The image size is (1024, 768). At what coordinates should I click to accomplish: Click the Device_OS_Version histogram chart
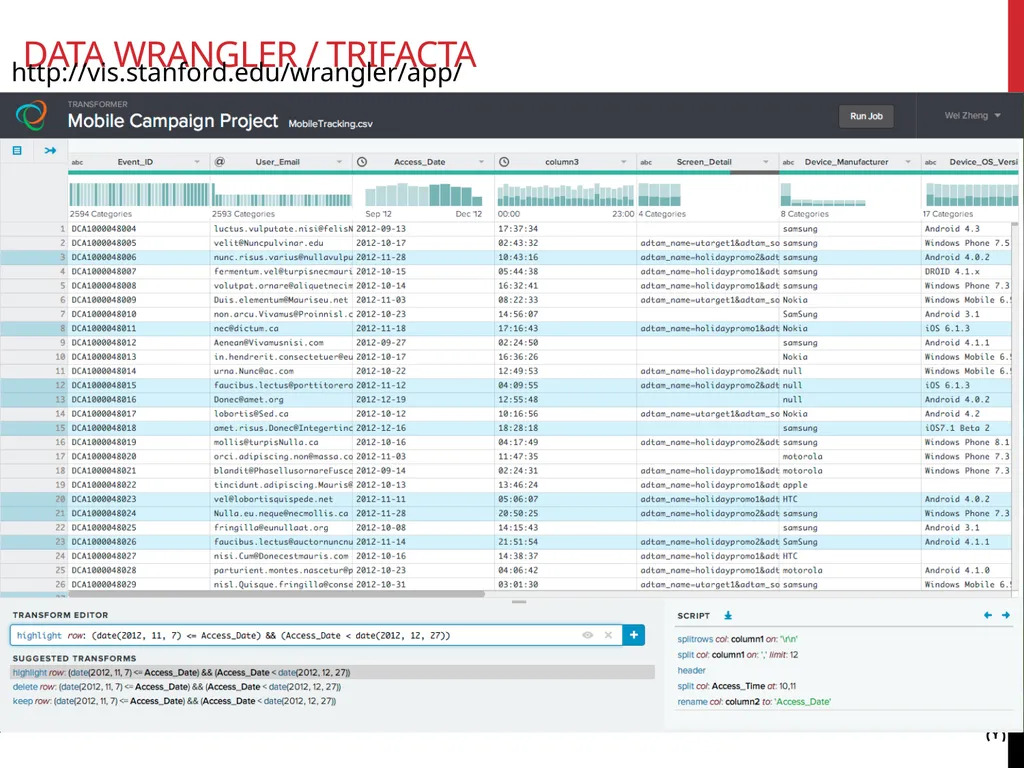[971, 195]
